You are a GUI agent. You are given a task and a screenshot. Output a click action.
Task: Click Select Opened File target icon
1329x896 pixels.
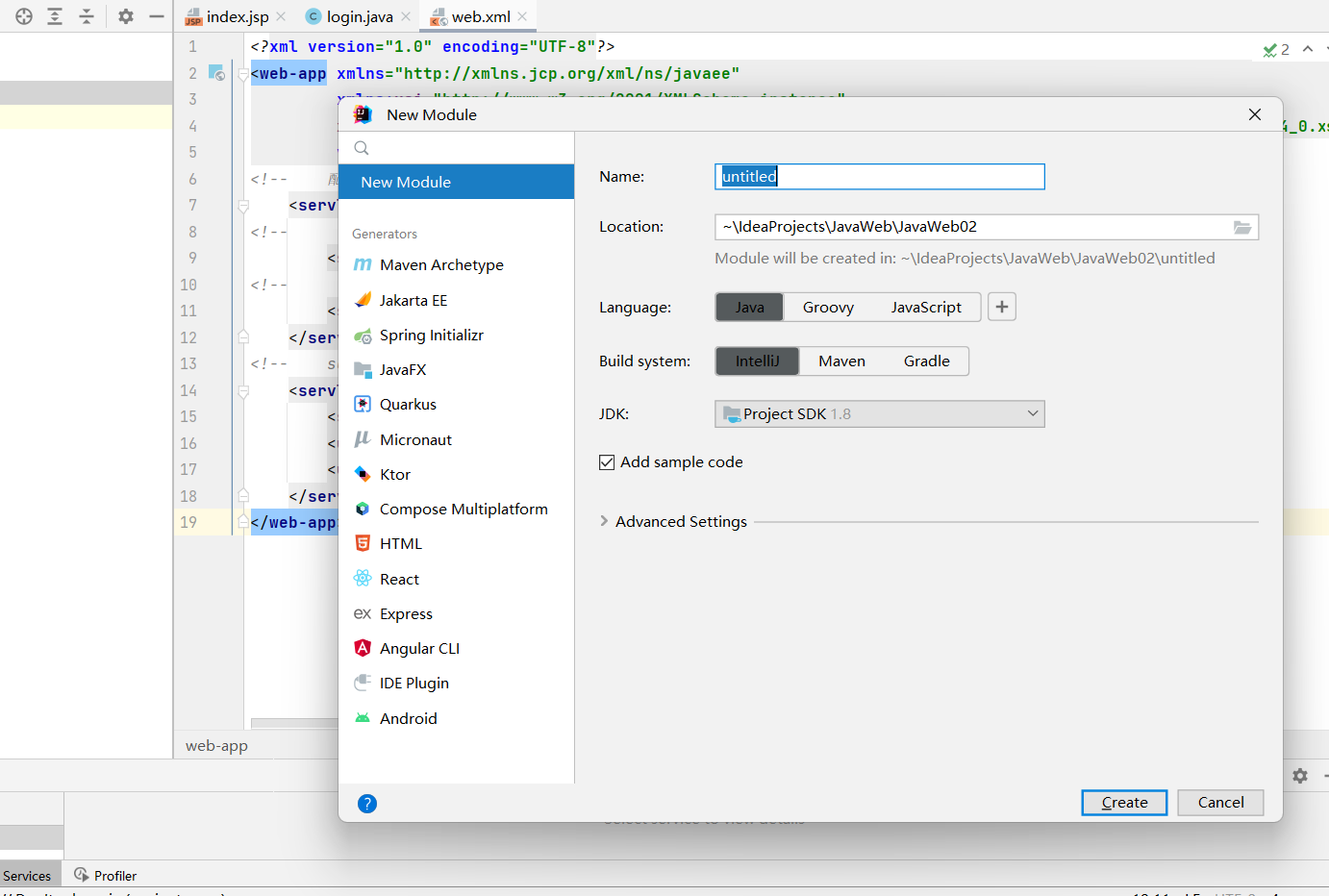24,16
